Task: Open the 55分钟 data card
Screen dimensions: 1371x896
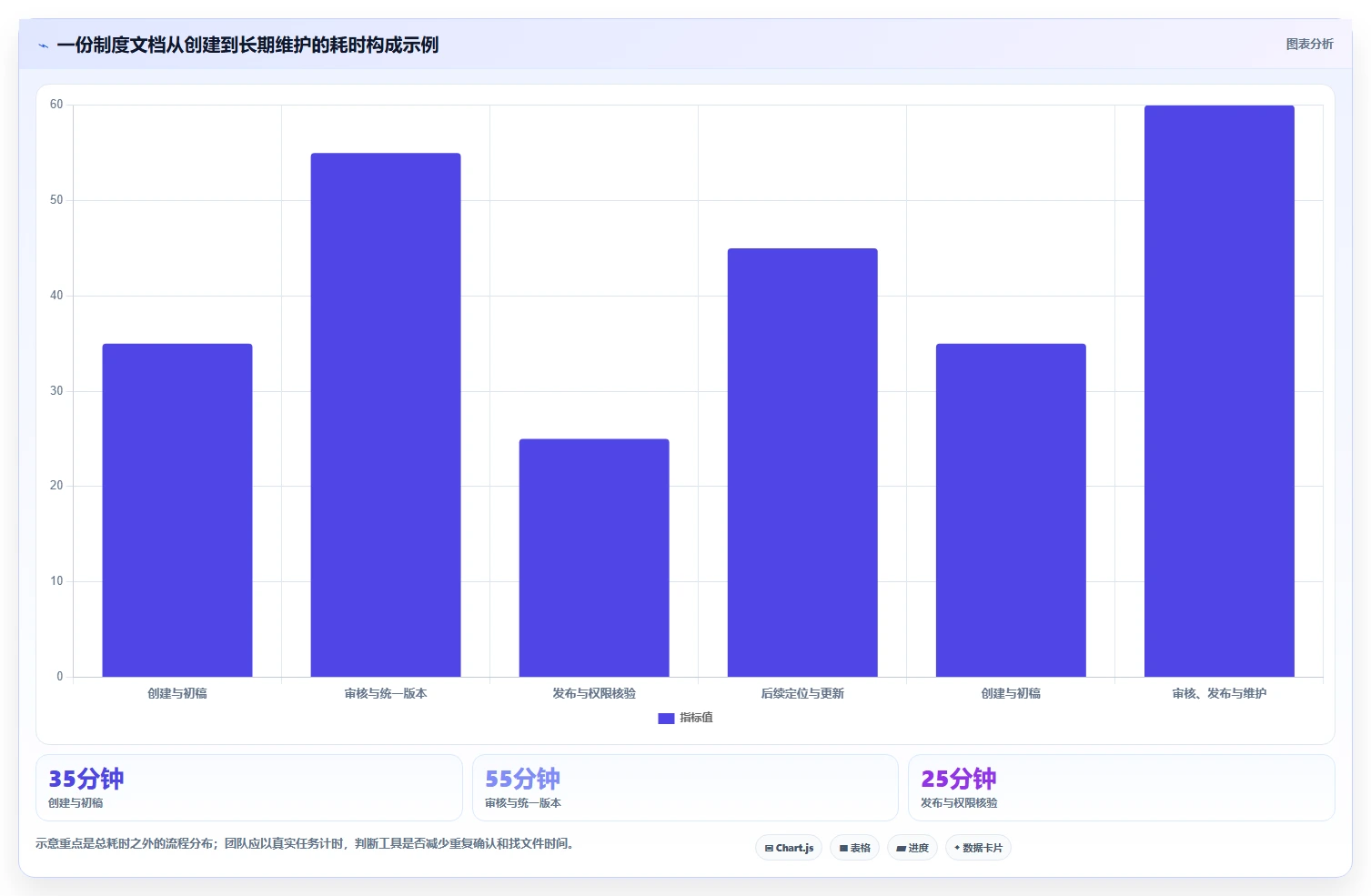Action: click(685, 788)
